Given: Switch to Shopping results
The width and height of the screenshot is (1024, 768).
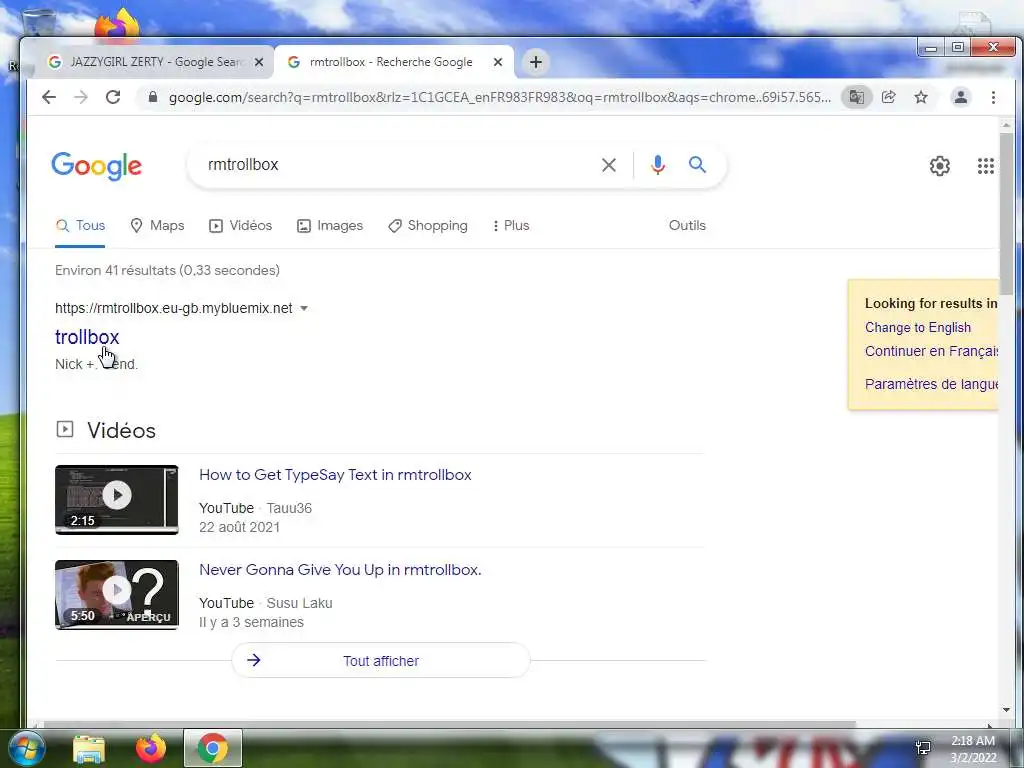Looking at the screenshot, I should pos(428,226).
